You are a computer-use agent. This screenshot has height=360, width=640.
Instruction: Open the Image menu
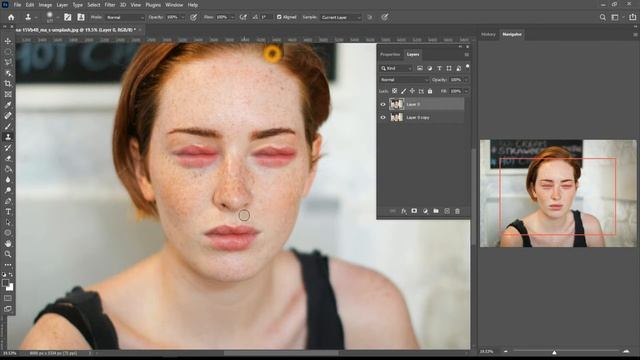pyautogui.click(x=45, y=5)
